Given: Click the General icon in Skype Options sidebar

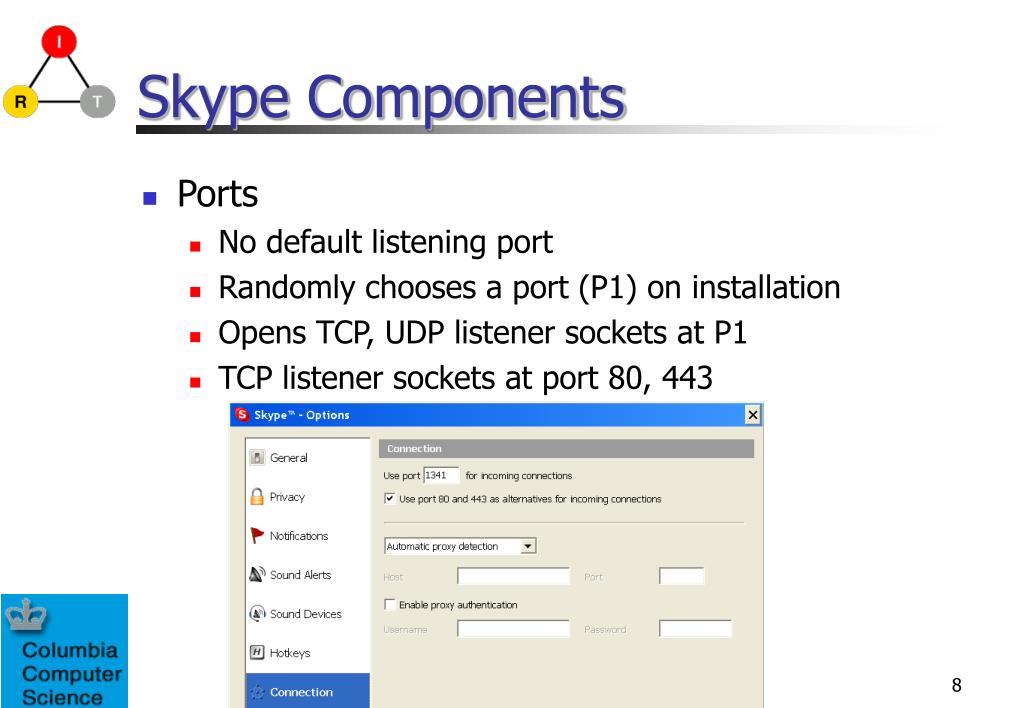Looking at the screenshot, I should (257, 457).
